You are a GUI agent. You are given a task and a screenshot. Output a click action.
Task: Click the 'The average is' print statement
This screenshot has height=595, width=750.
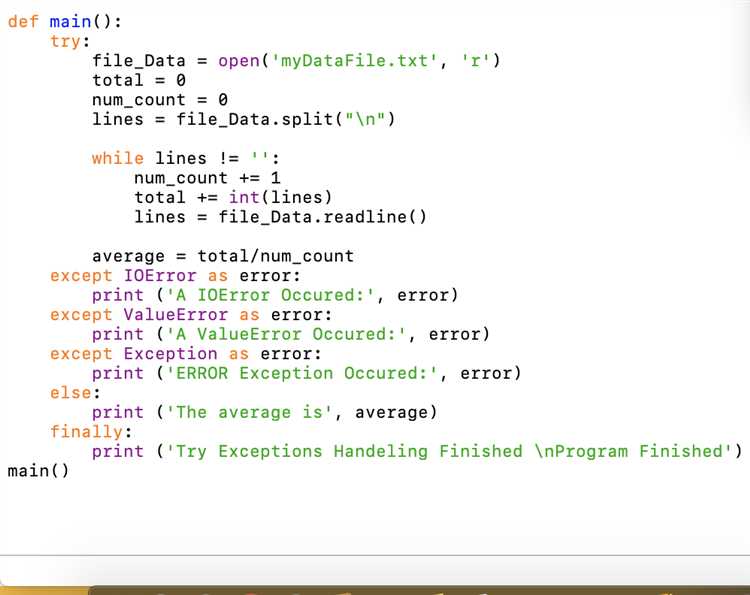coord(265,412)
